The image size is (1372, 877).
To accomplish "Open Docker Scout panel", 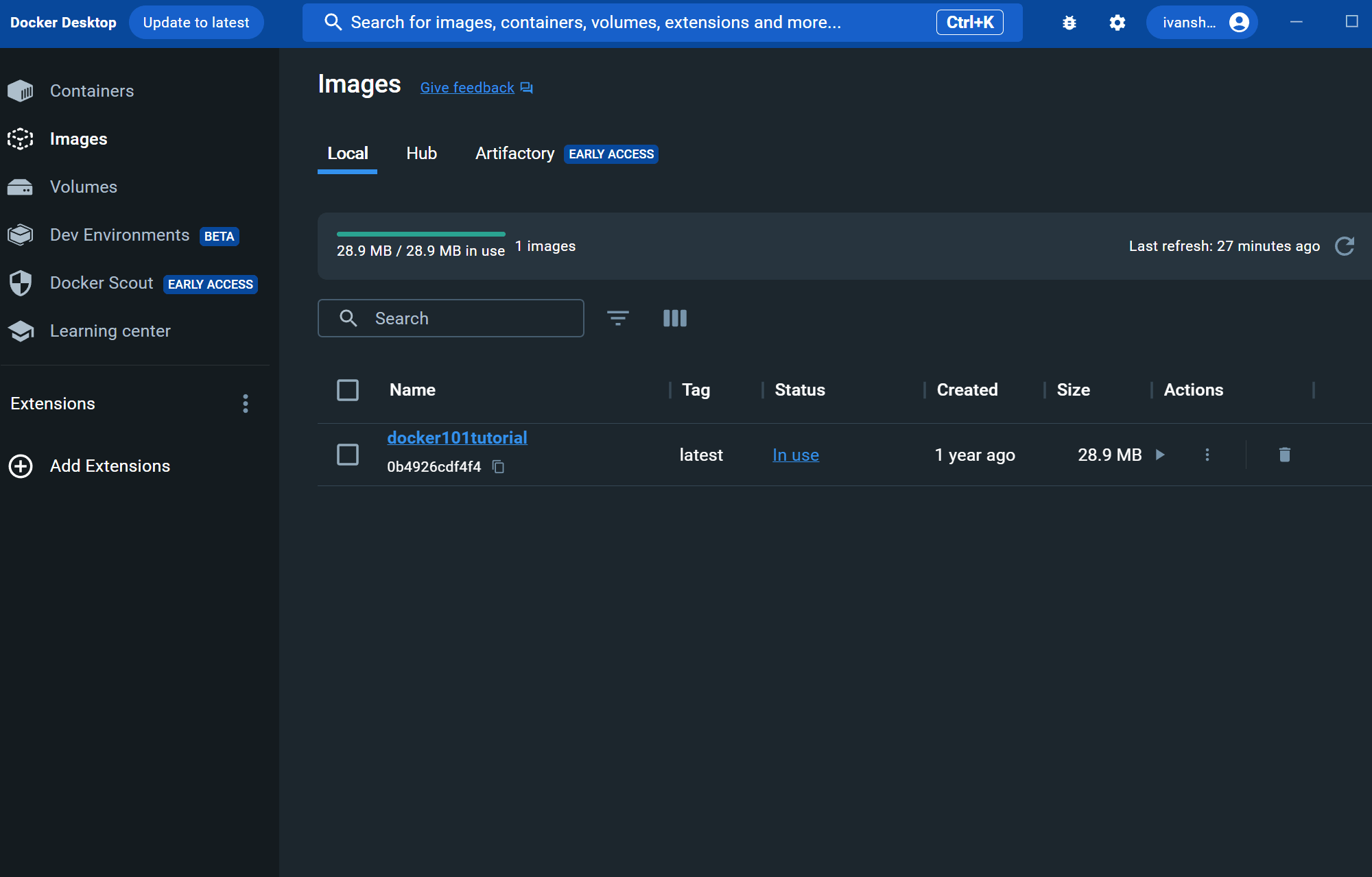I will click(101, 283).
